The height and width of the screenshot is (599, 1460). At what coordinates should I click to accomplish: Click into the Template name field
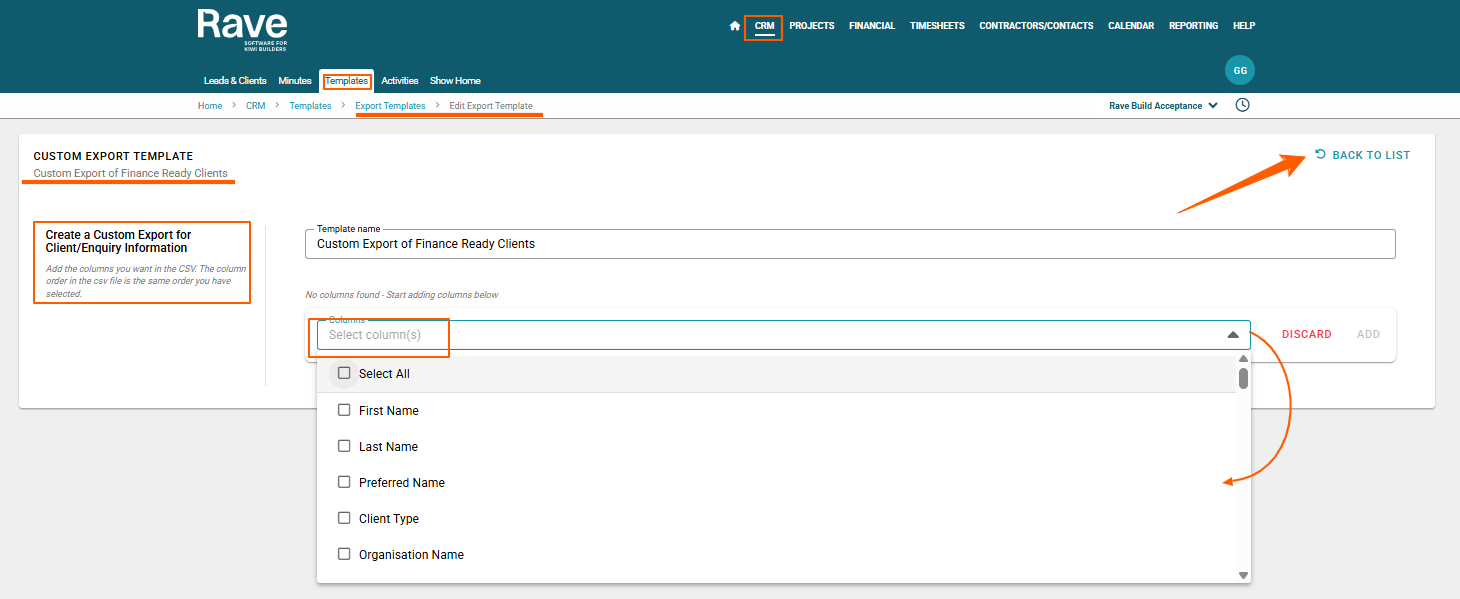pos(850,244)
